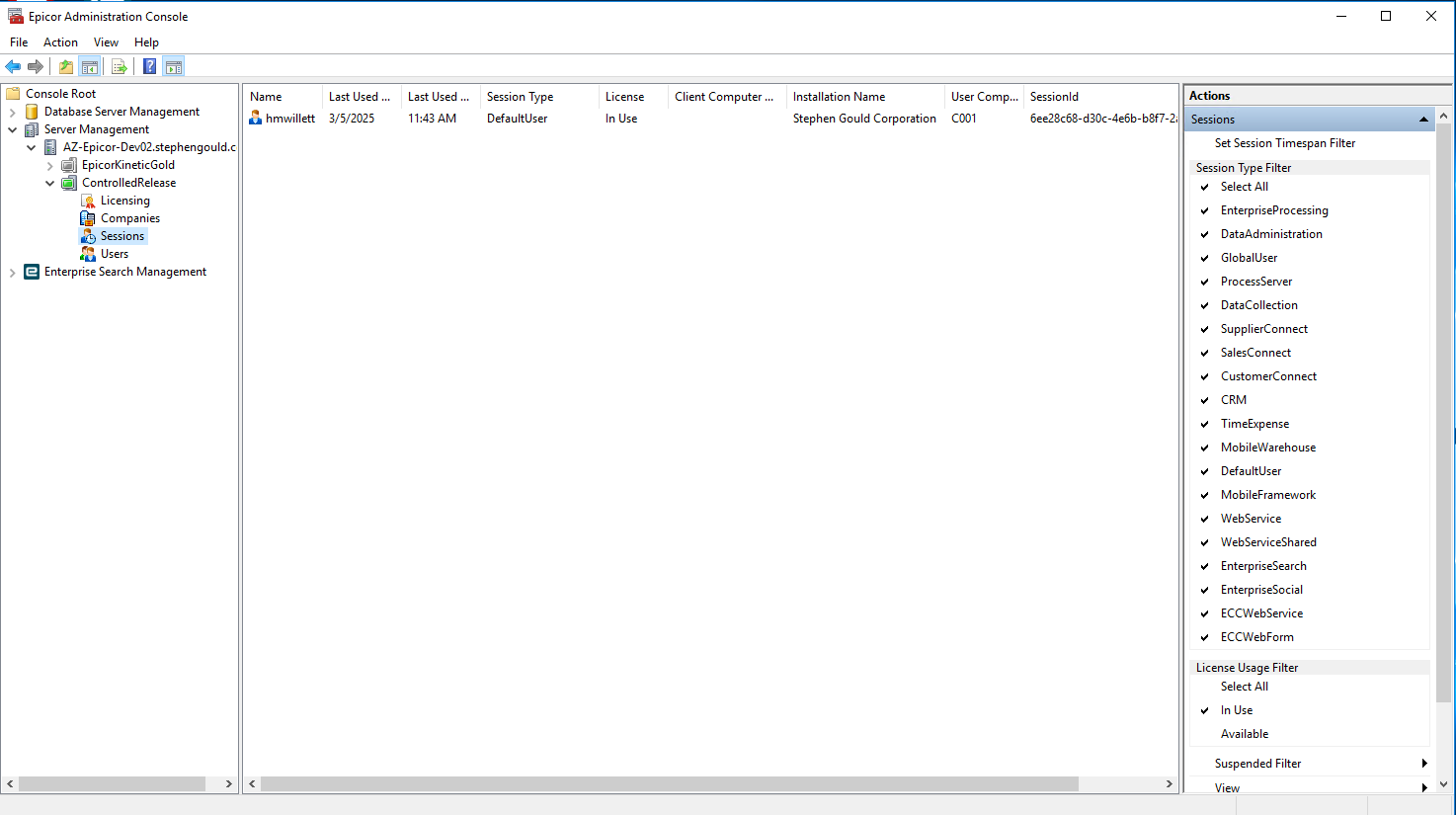
Task: Sort by the Name column header
Action: pos(283,97)
